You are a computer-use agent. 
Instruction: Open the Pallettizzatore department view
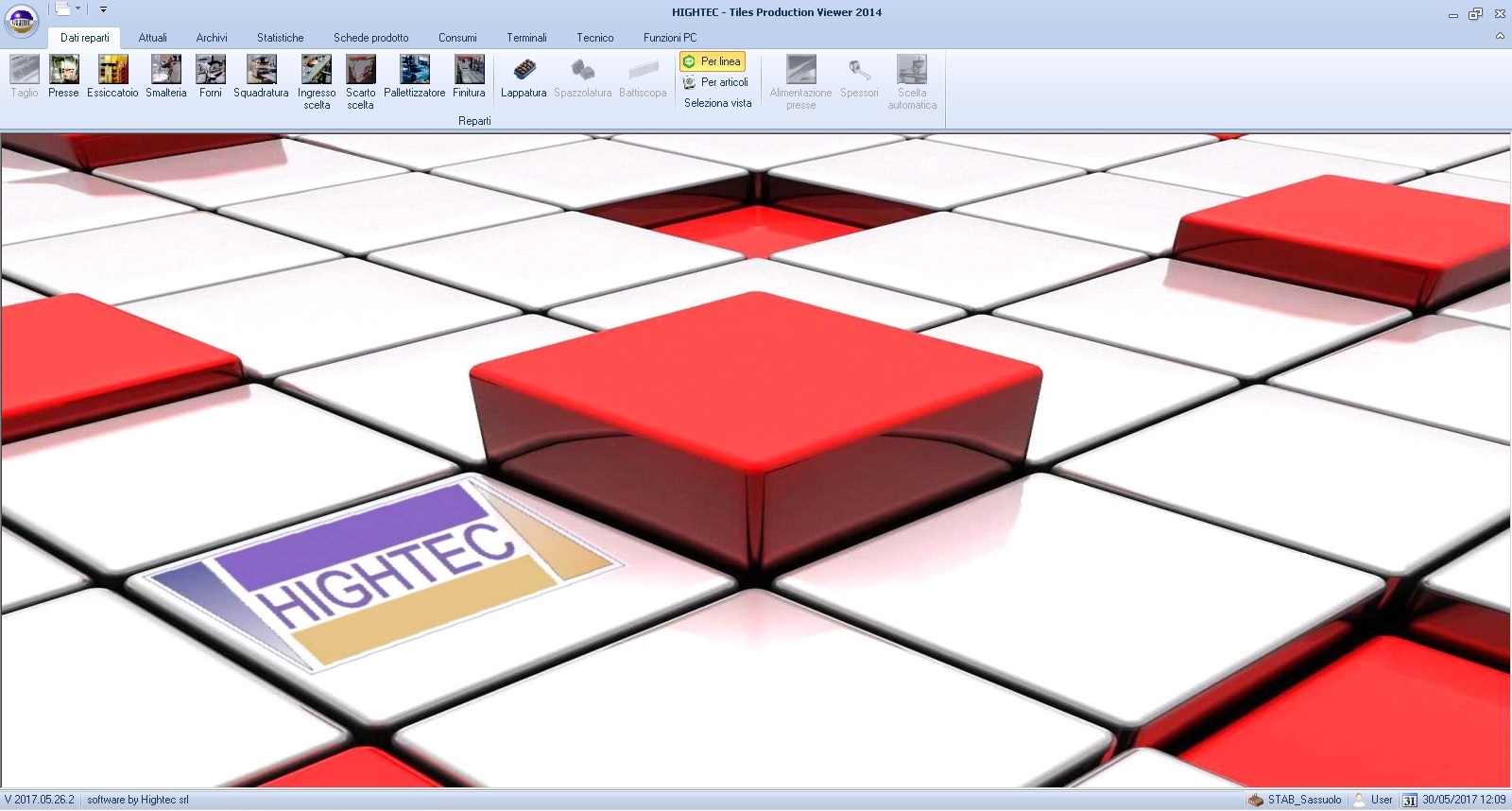(x=414, y=77)
